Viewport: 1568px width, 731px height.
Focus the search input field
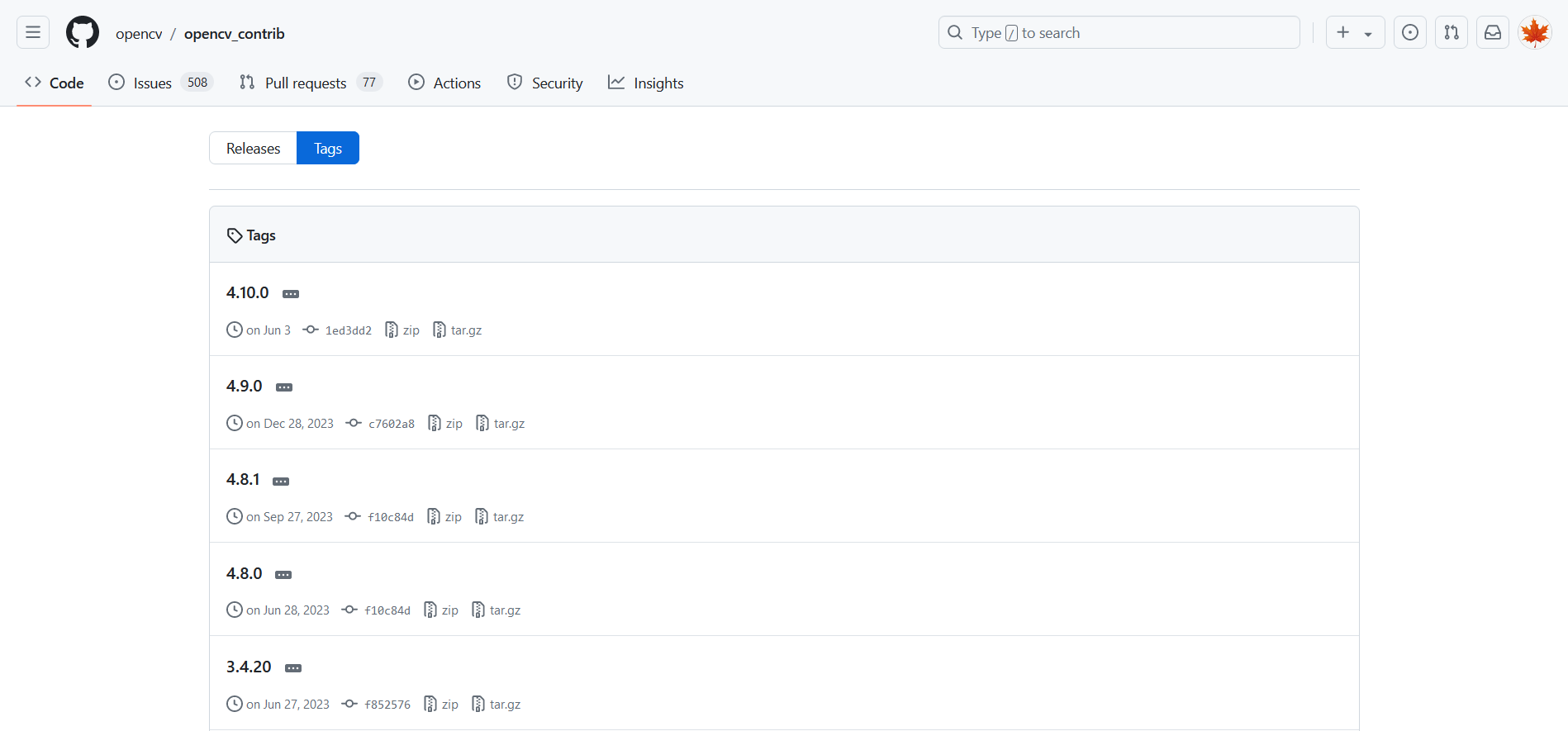pyautogui.click(x=1119, y=33)
